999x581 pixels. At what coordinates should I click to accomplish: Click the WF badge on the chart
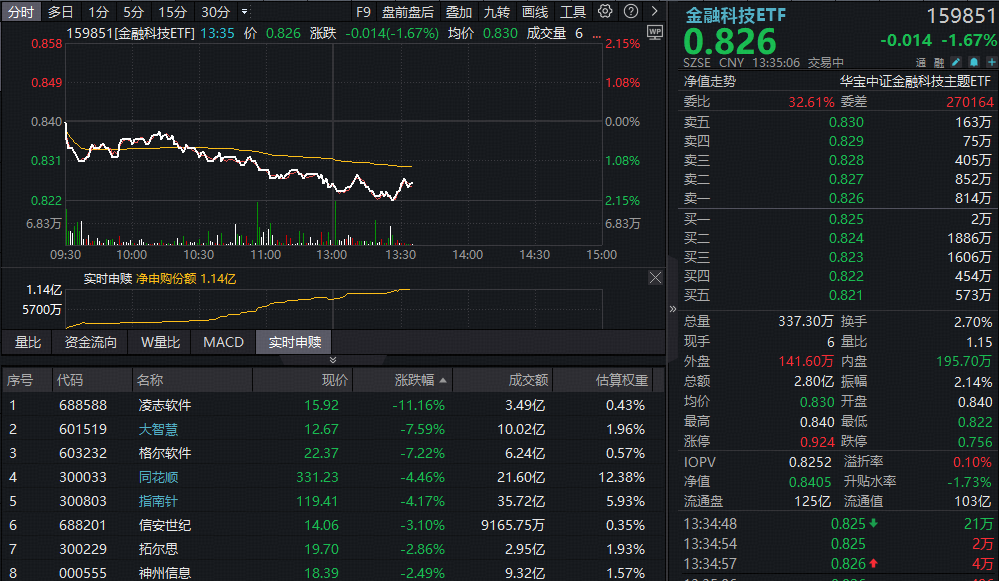655,33
